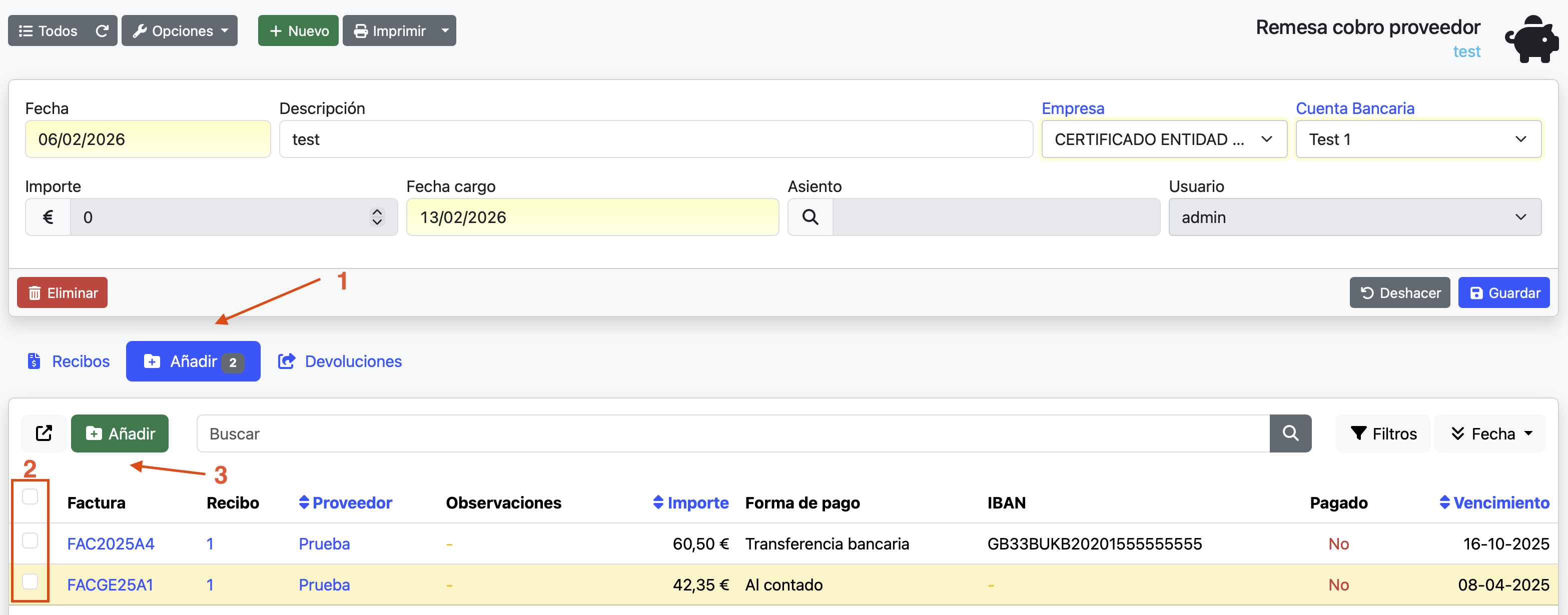Print the remittance with the Imprimir printer
Screen dimensions: 1568x615
pyautogui.click(x=390, y=30)
